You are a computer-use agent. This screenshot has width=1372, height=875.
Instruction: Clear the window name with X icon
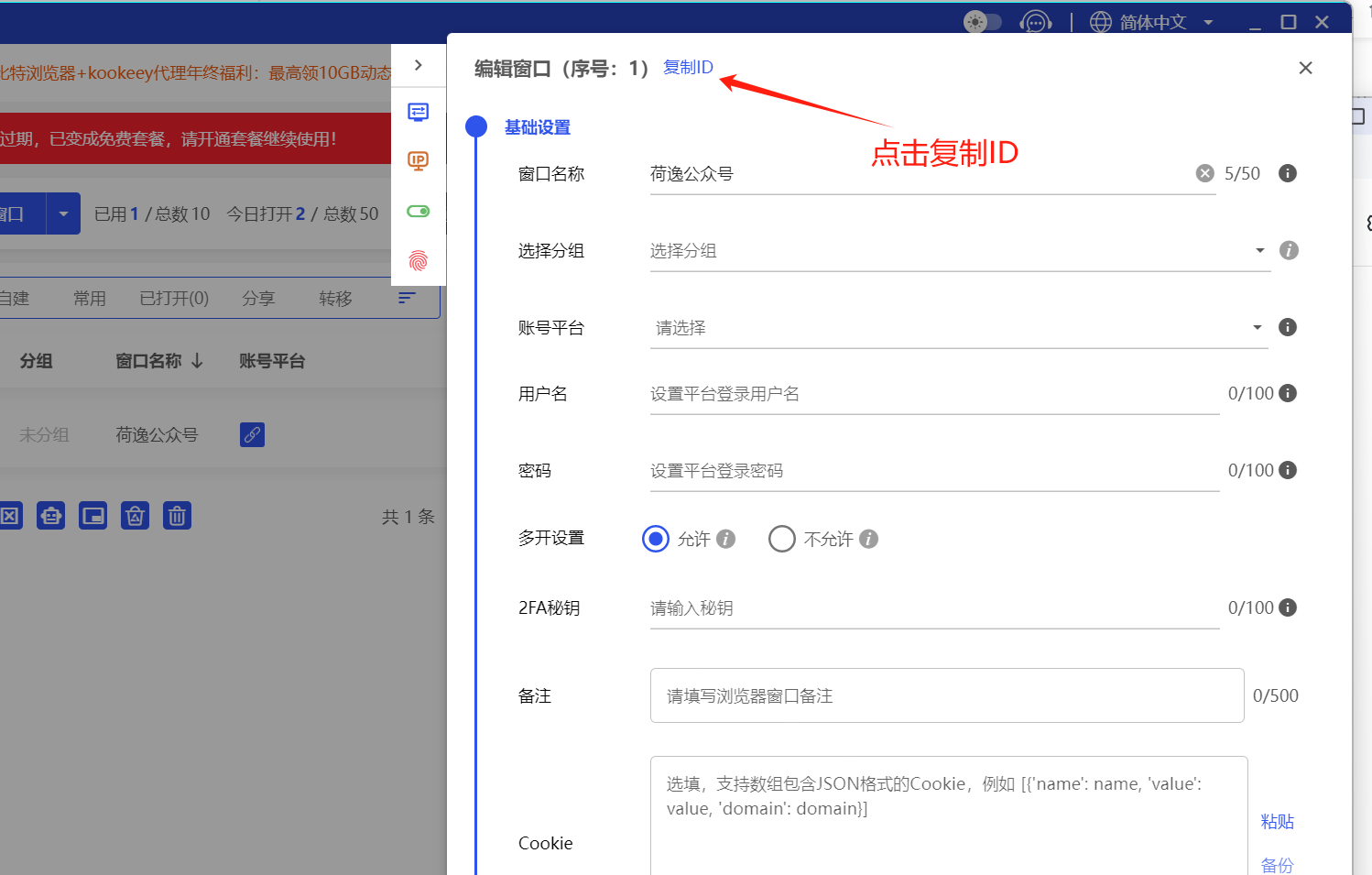[1204, 173]
